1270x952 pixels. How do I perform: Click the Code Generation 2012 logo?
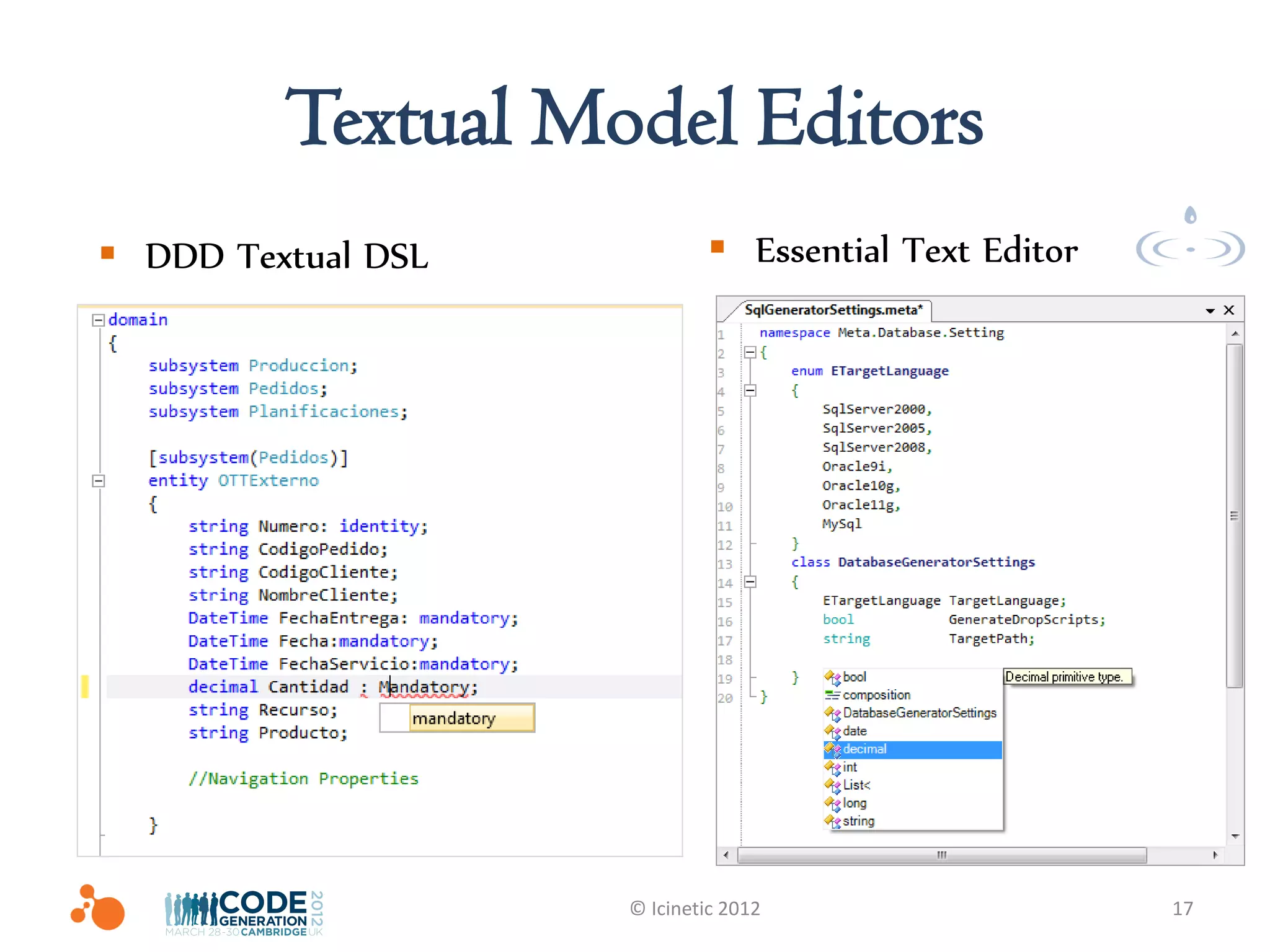[244, 912]
